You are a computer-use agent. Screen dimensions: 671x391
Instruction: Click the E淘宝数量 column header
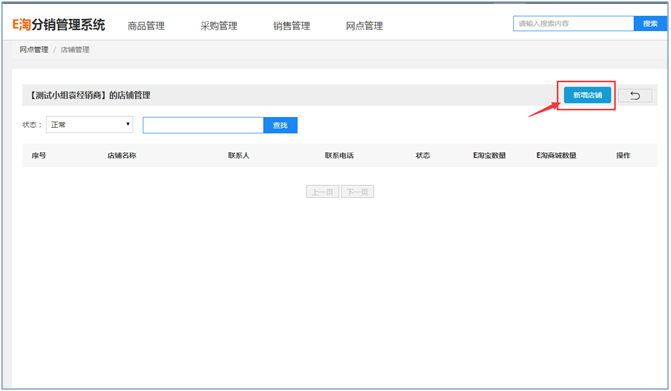489,155
